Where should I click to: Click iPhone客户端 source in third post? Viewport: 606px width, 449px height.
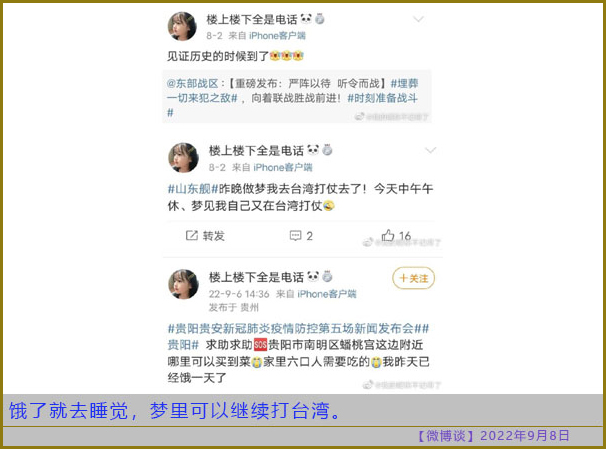click(327, 294)
